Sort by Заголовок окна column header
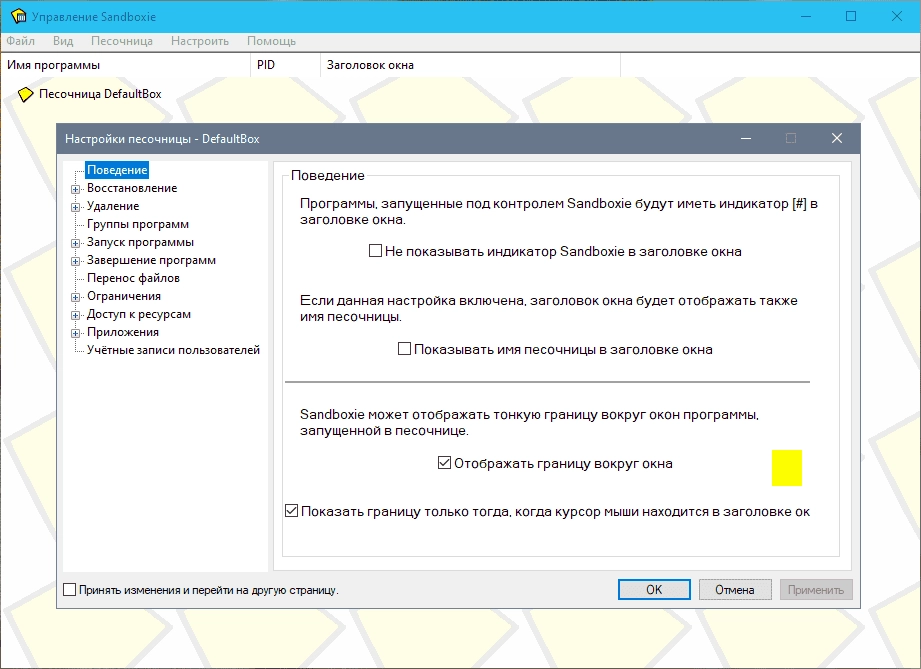This screenshot has width=921, height=669. [470, 65]
